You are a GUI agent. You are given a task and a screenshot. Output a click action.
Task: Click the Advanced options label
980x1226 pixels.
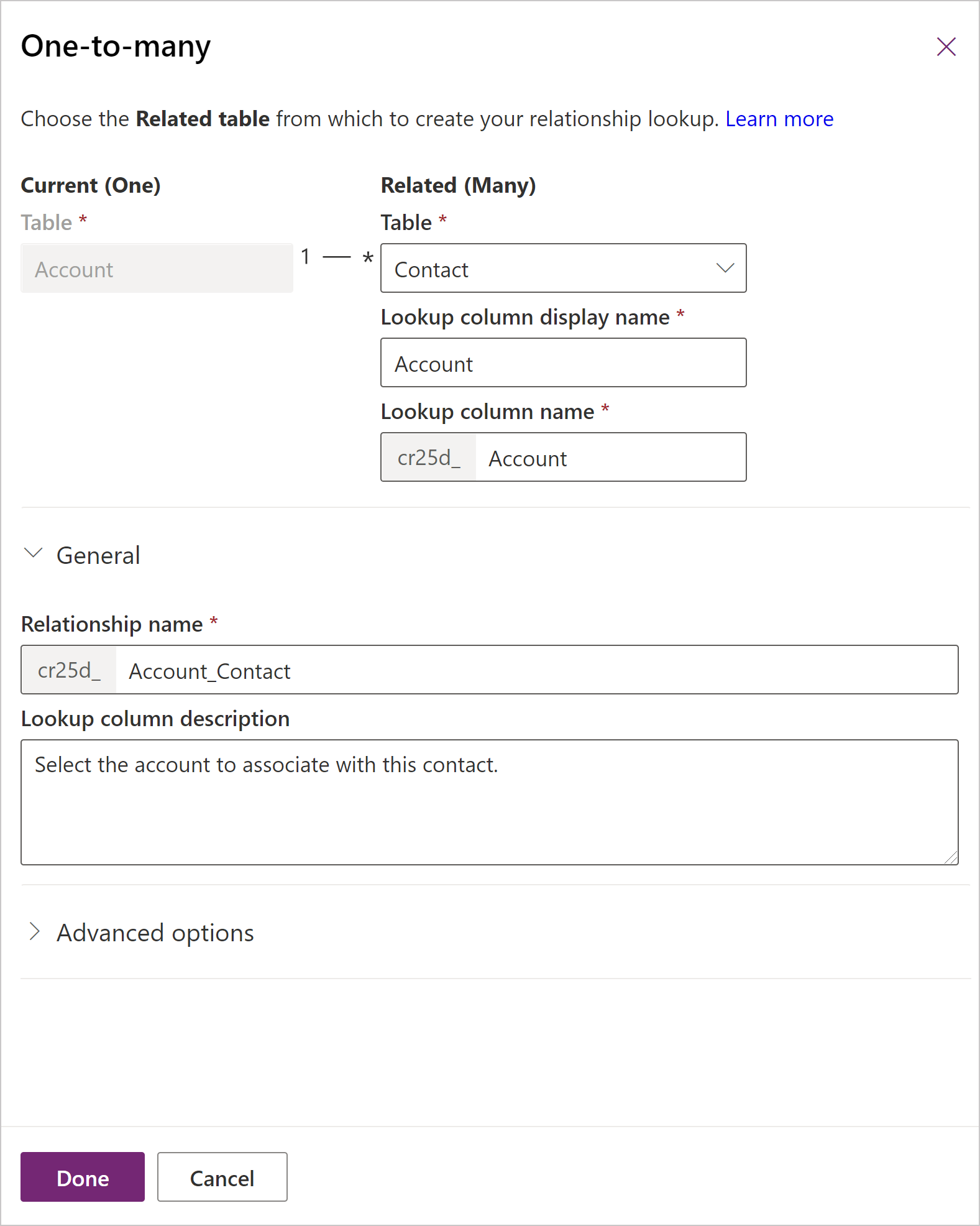click(155, 933)
